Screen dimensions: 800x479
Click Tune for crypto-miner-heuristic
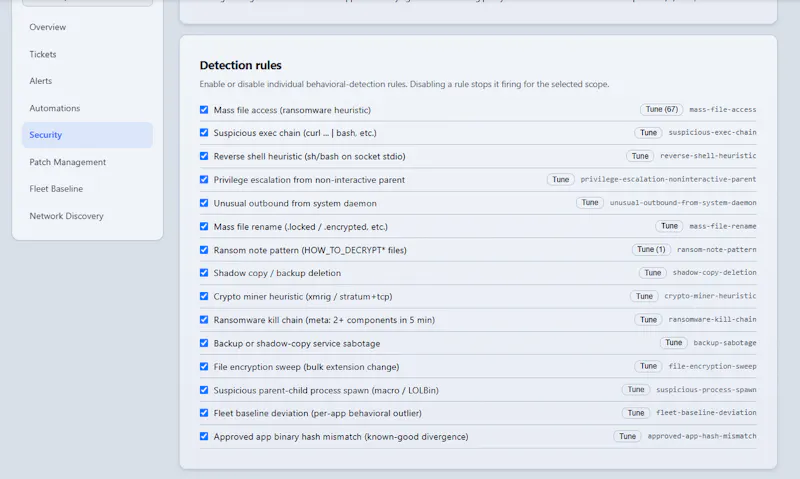pyautogui.click(x=644, y=296)
